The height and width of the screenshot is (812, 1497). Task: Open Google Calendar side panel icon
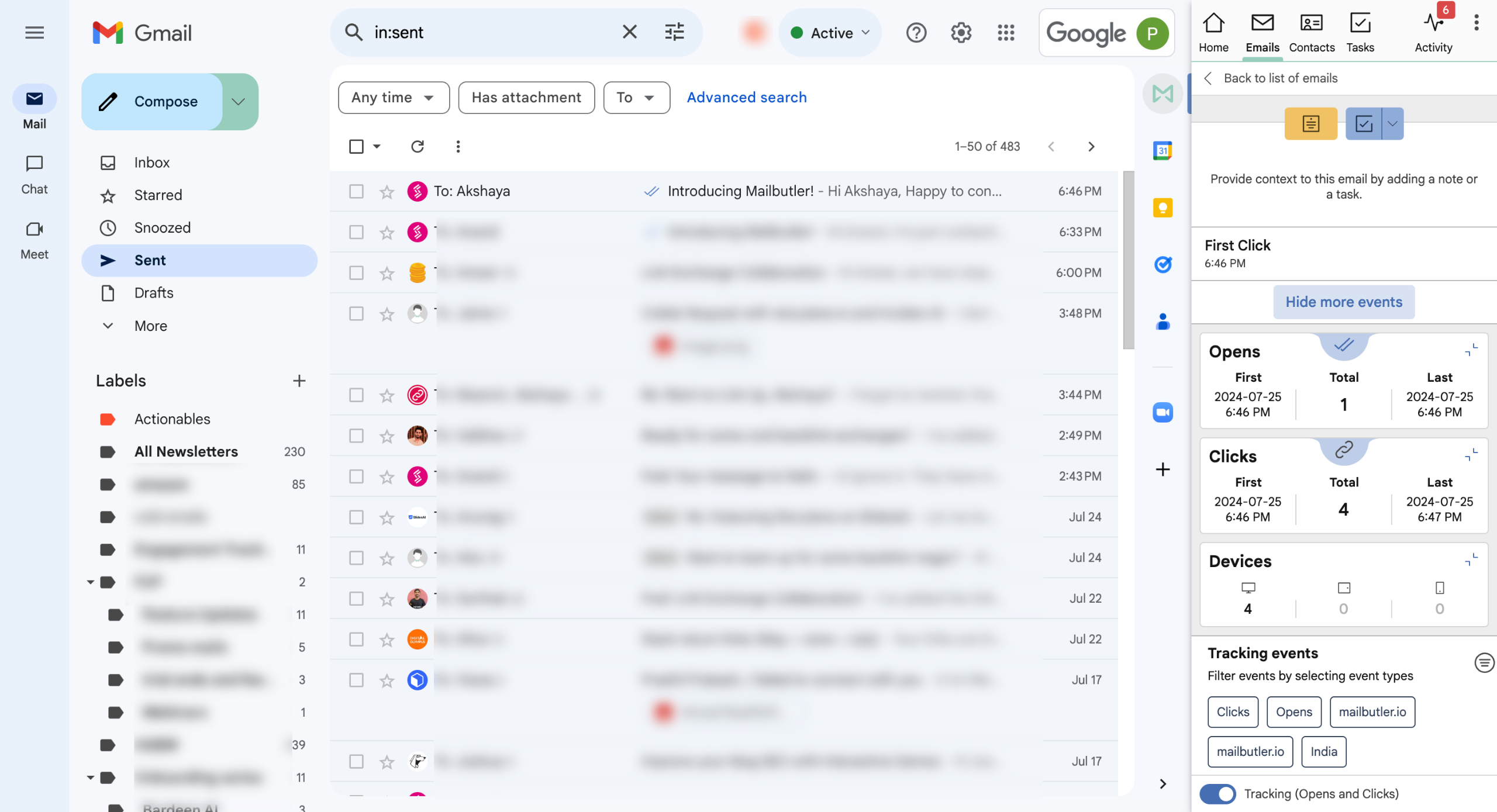(1163, 151)
